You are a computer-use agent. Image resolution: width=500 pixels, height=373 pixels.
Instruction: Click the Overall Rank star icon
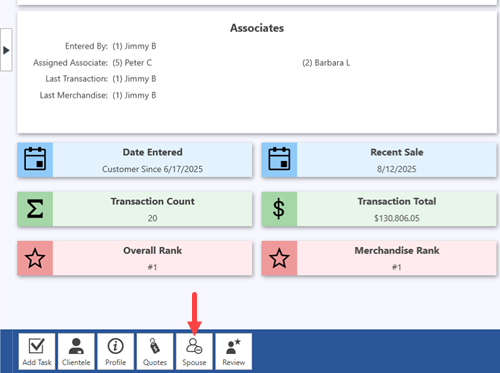35,258
